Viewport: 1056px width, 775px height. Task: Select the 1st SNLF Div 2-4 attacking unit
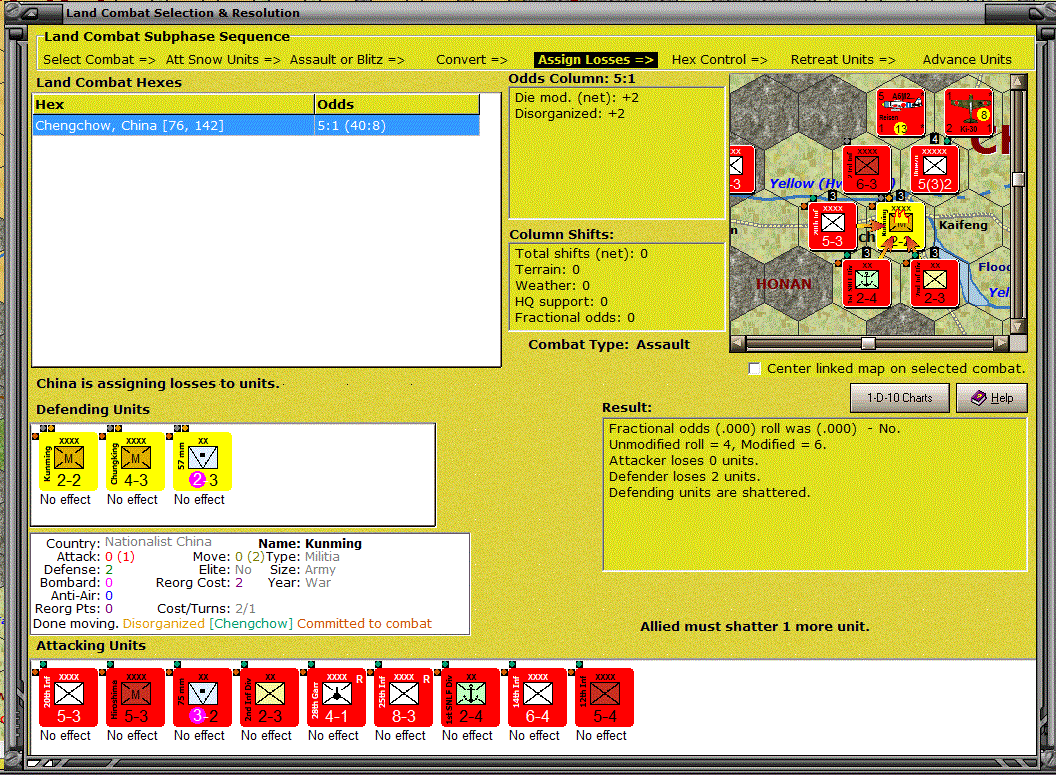(471, 698)
